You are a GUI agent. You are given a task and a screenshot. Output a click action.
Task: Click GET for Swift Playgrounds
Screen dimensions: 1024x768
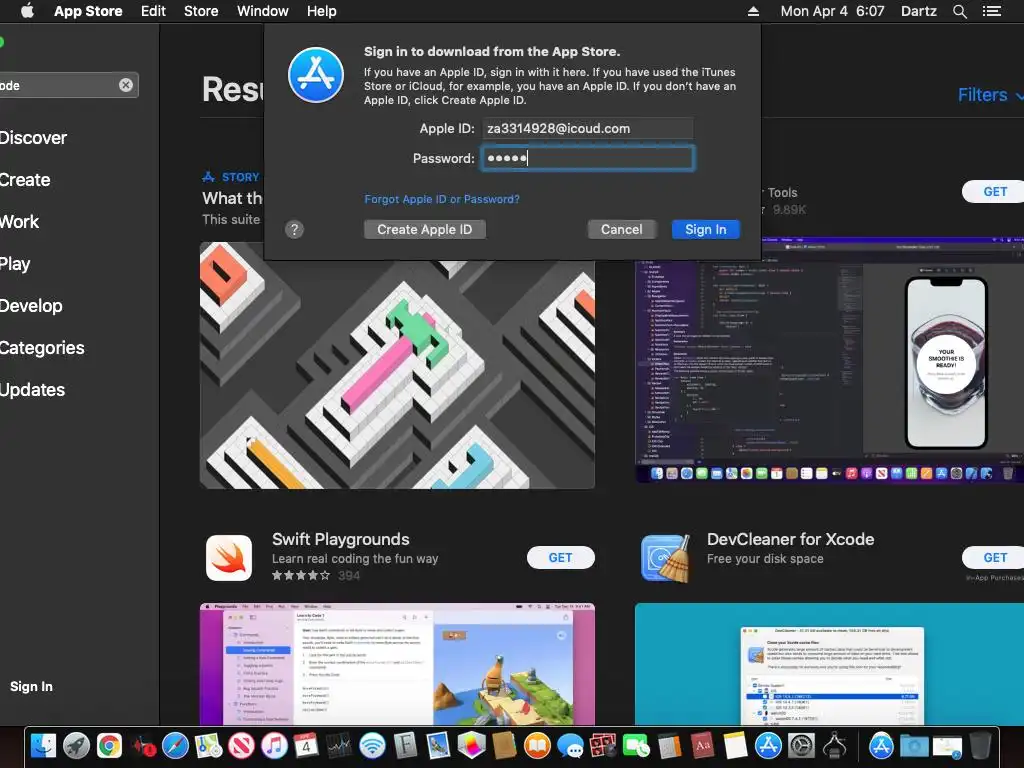point(560,558)
